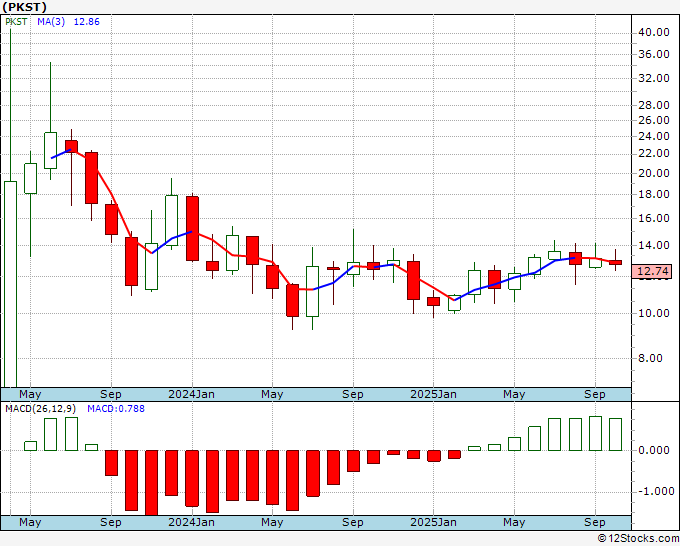
Task: Click the last green MACD histogram bar
Action: point(615,434)
